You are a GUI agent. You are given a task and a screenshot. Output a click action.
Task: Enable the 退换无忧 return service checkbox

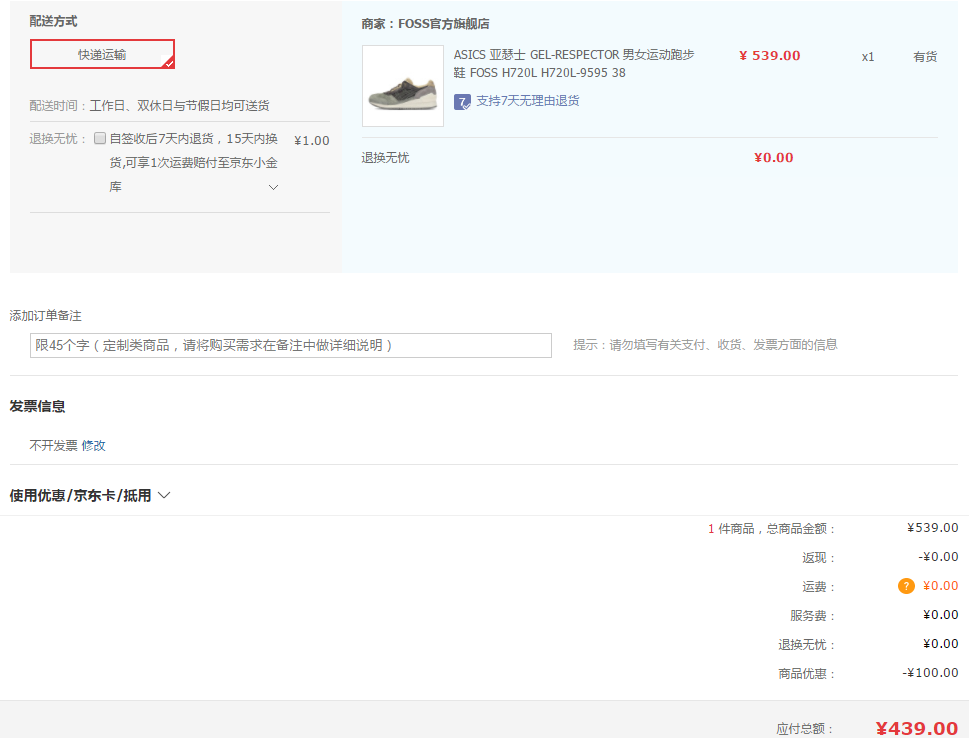tap(99, 138)
